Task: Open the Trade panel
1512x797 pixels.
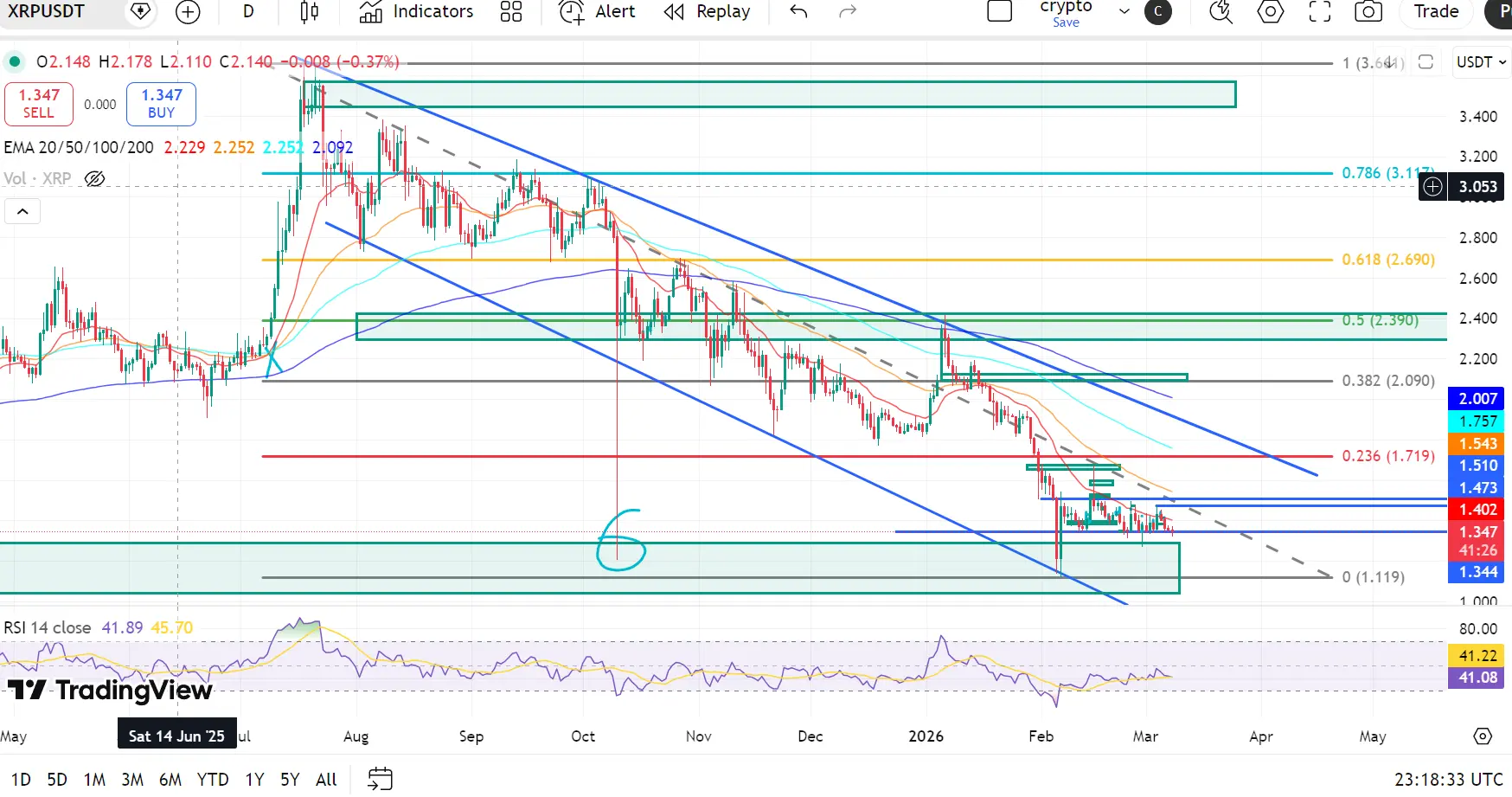Action: pos(1436,11)
